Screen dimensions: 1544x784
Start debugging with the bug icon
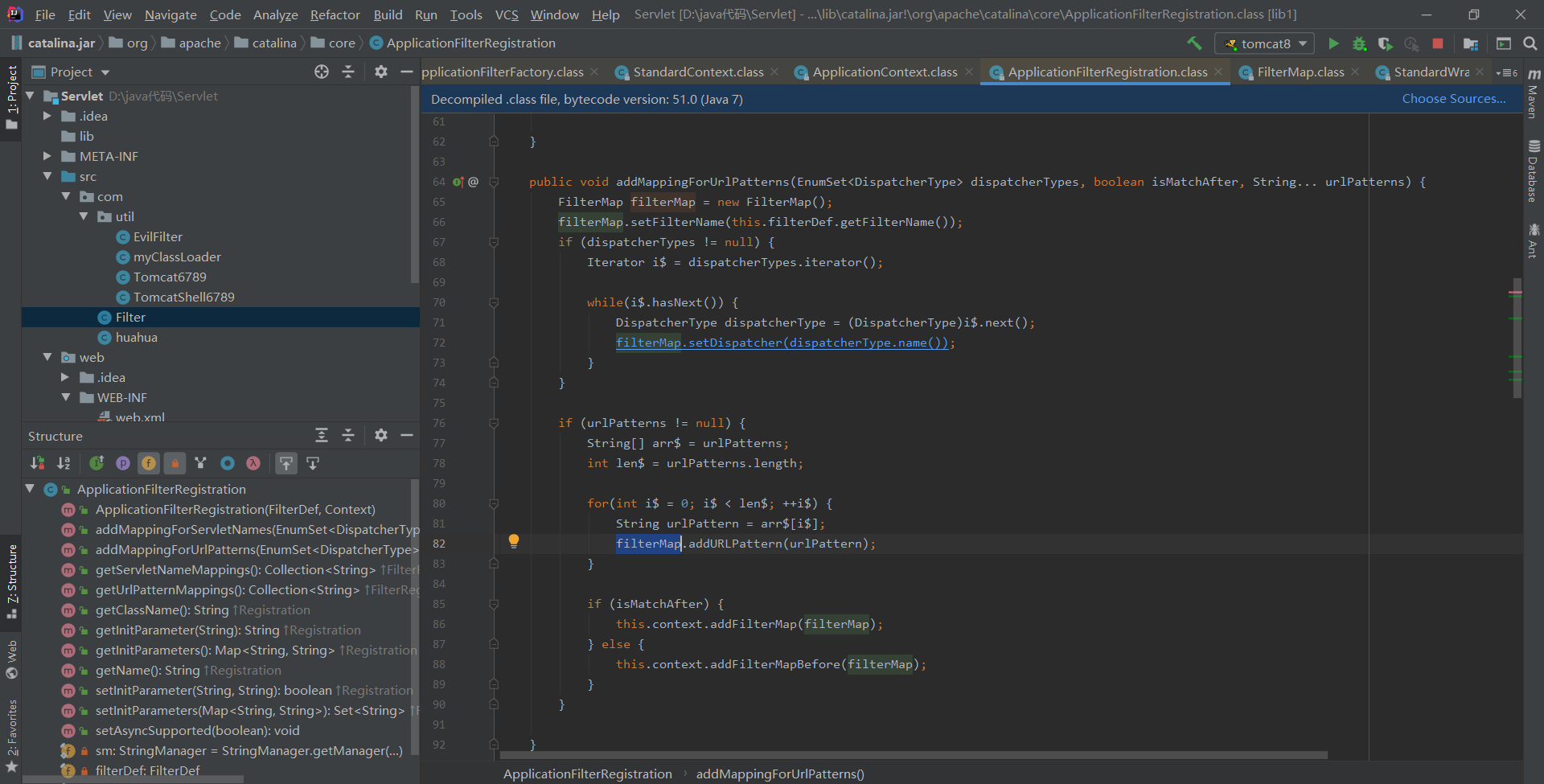[x=1359, y=43]
